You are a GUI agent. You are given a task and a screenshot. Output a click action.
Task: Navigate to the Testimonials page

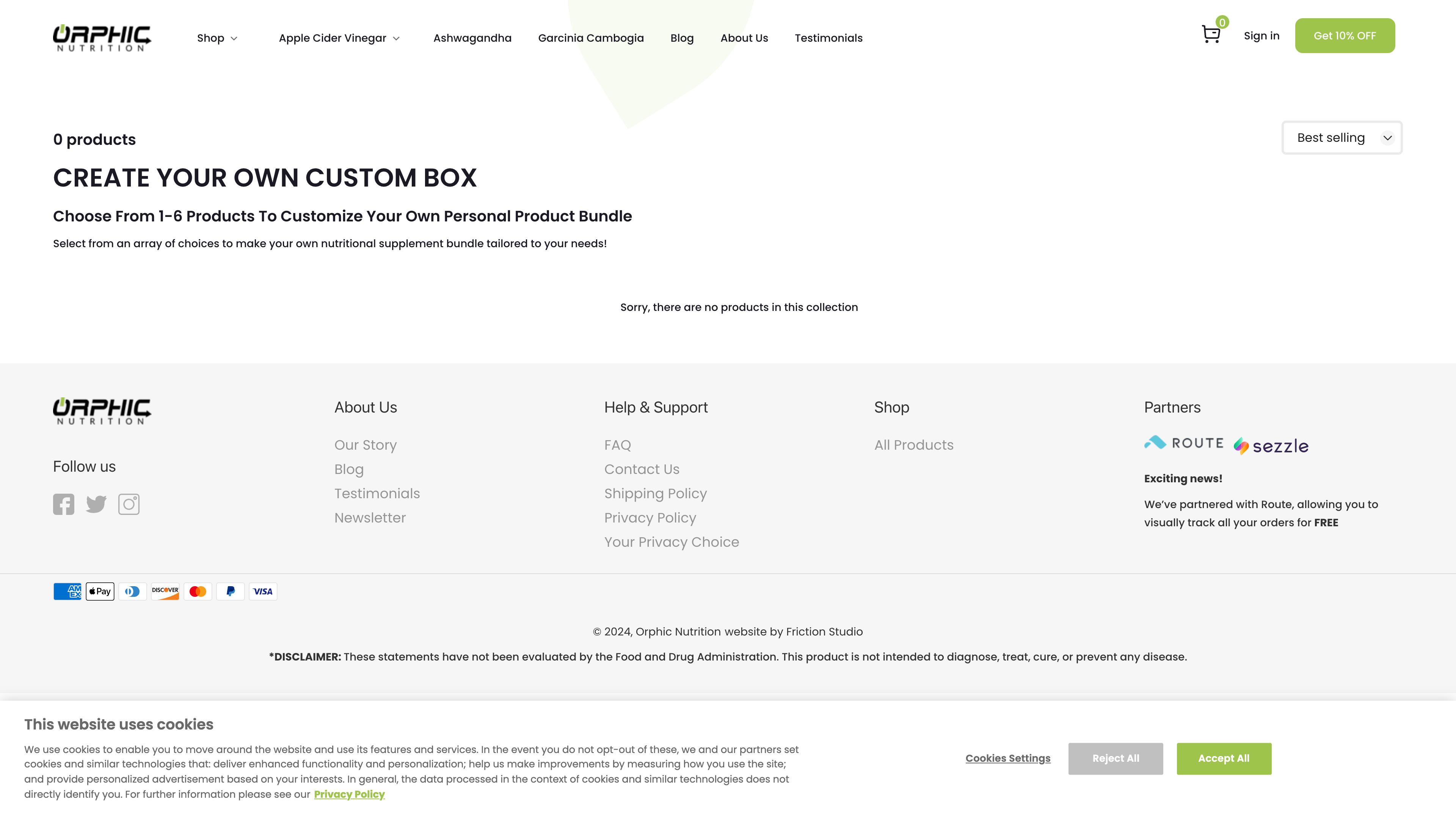828,38
